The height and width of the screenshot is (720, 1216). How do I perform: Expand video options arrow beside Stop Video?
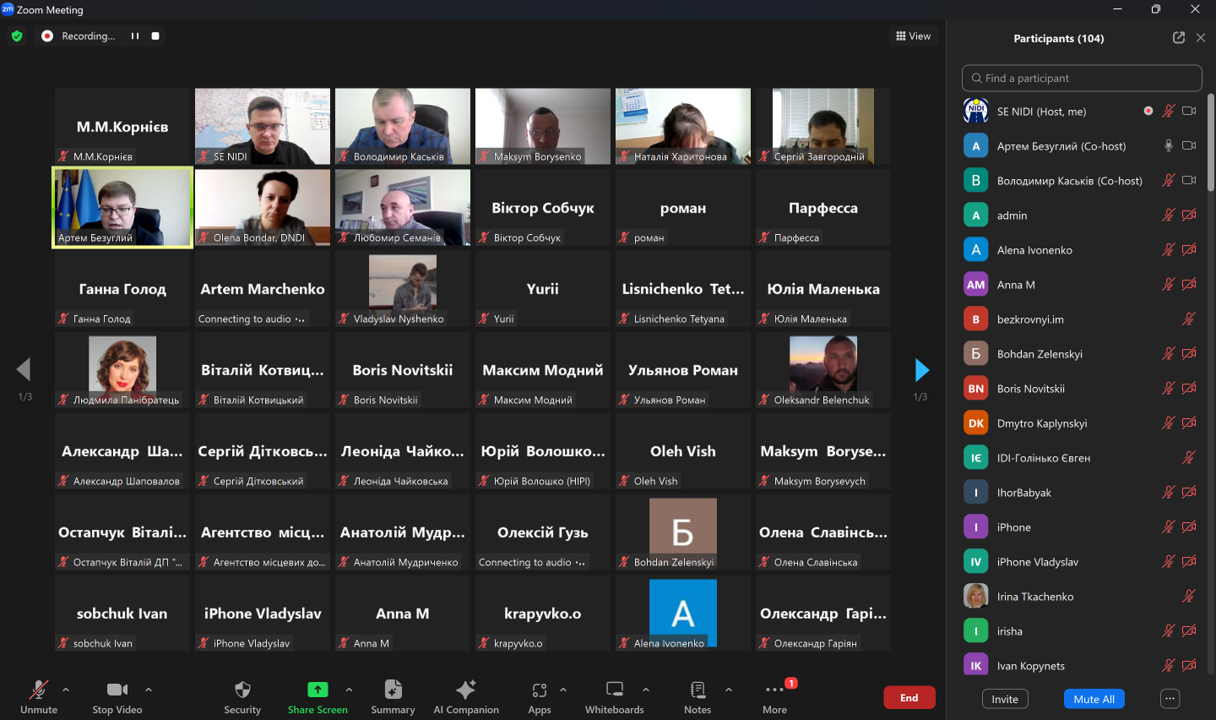pos(149,690)
